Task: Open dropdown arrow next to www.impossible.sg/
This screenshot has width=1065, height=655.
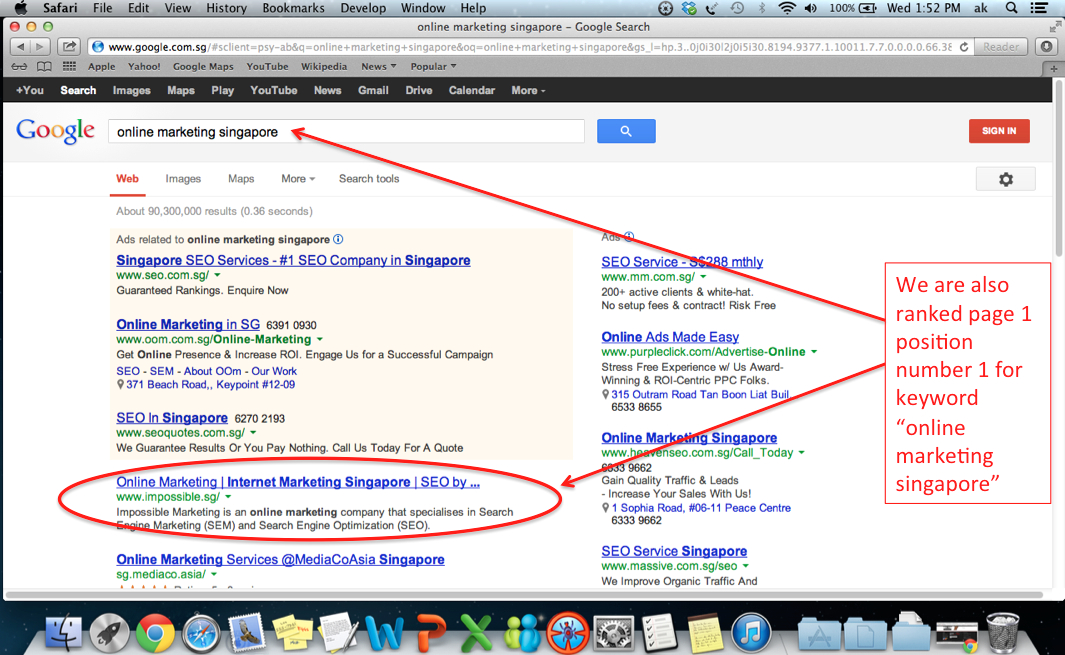Action: tap(228, 497)
